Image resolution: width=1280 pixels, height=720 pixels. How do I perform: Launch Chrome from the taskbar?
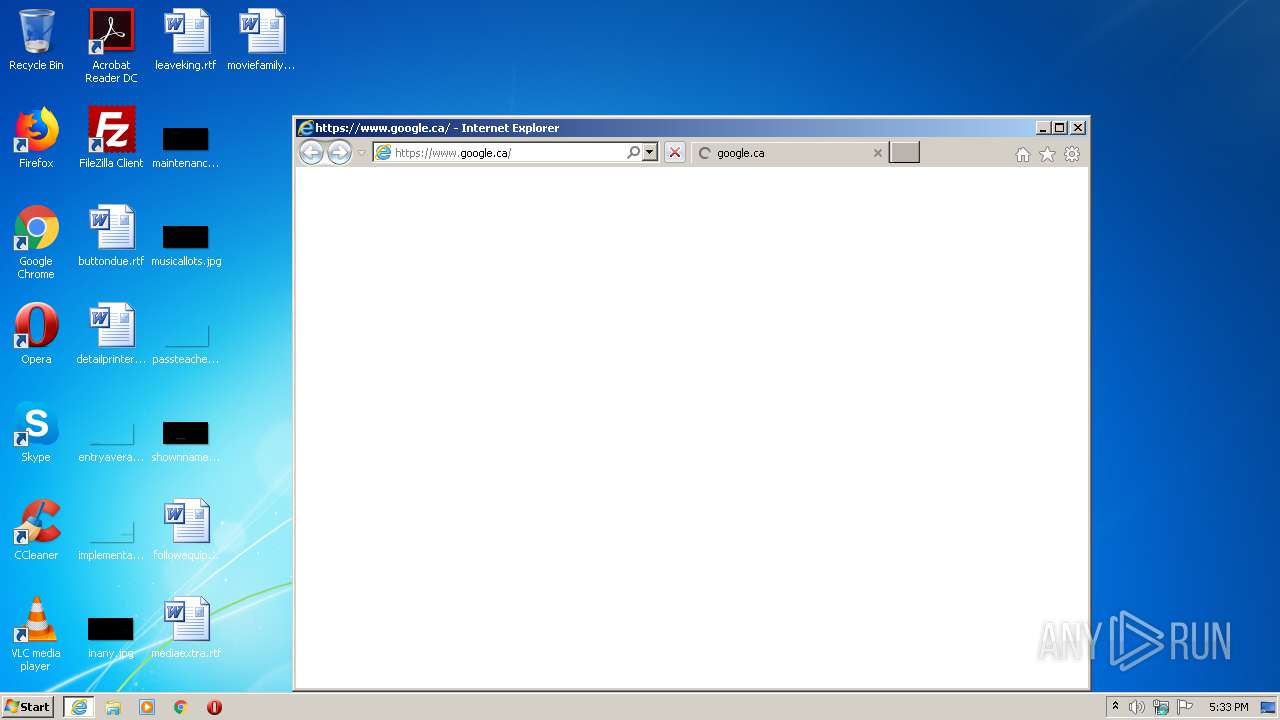click(x=181, y=707)
